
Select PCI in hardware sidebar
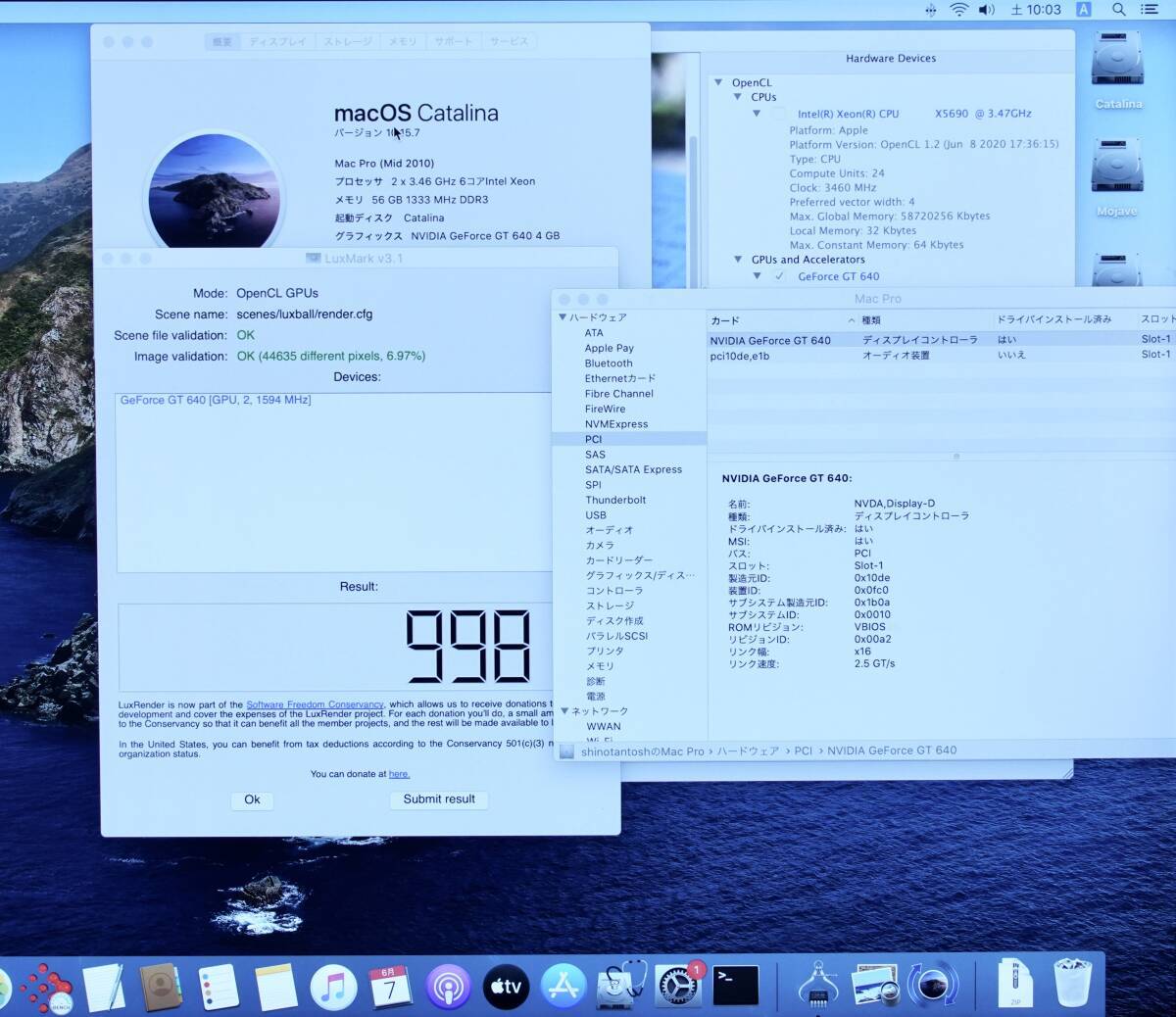(629, 439)
